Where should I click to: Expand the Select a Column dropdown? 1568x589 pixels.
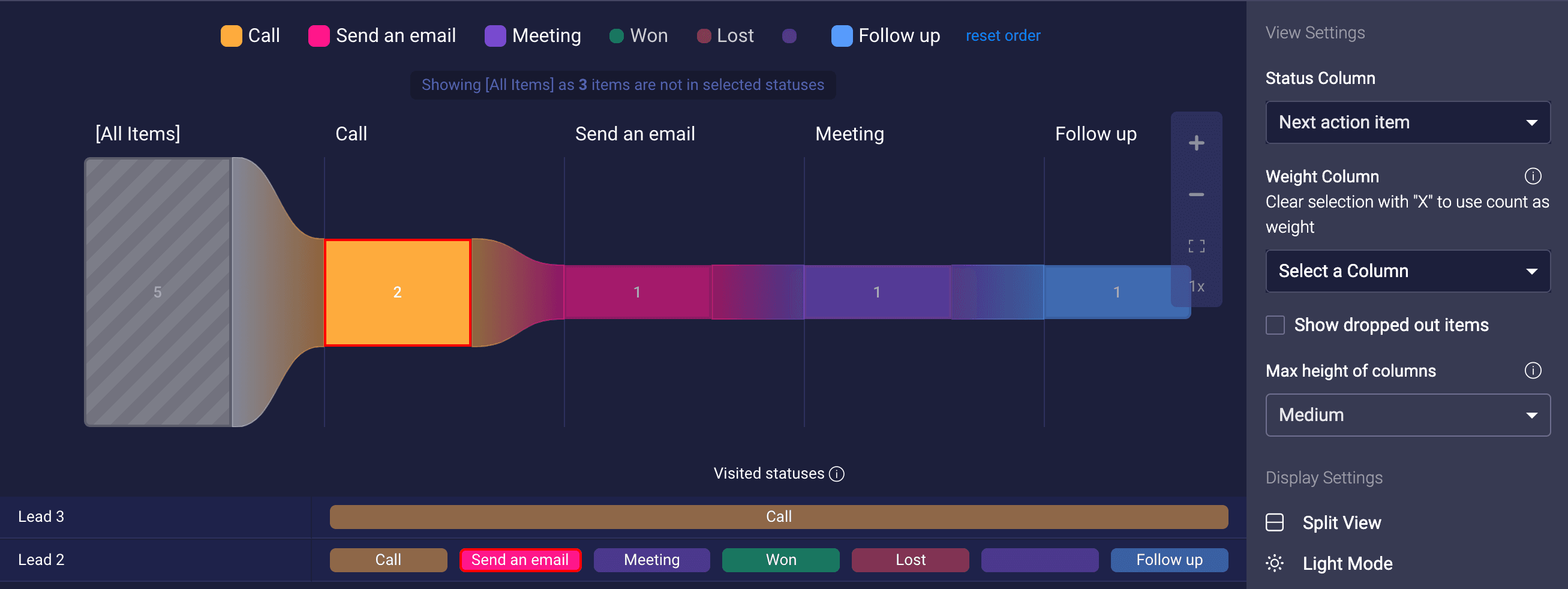click(1407, 271)
